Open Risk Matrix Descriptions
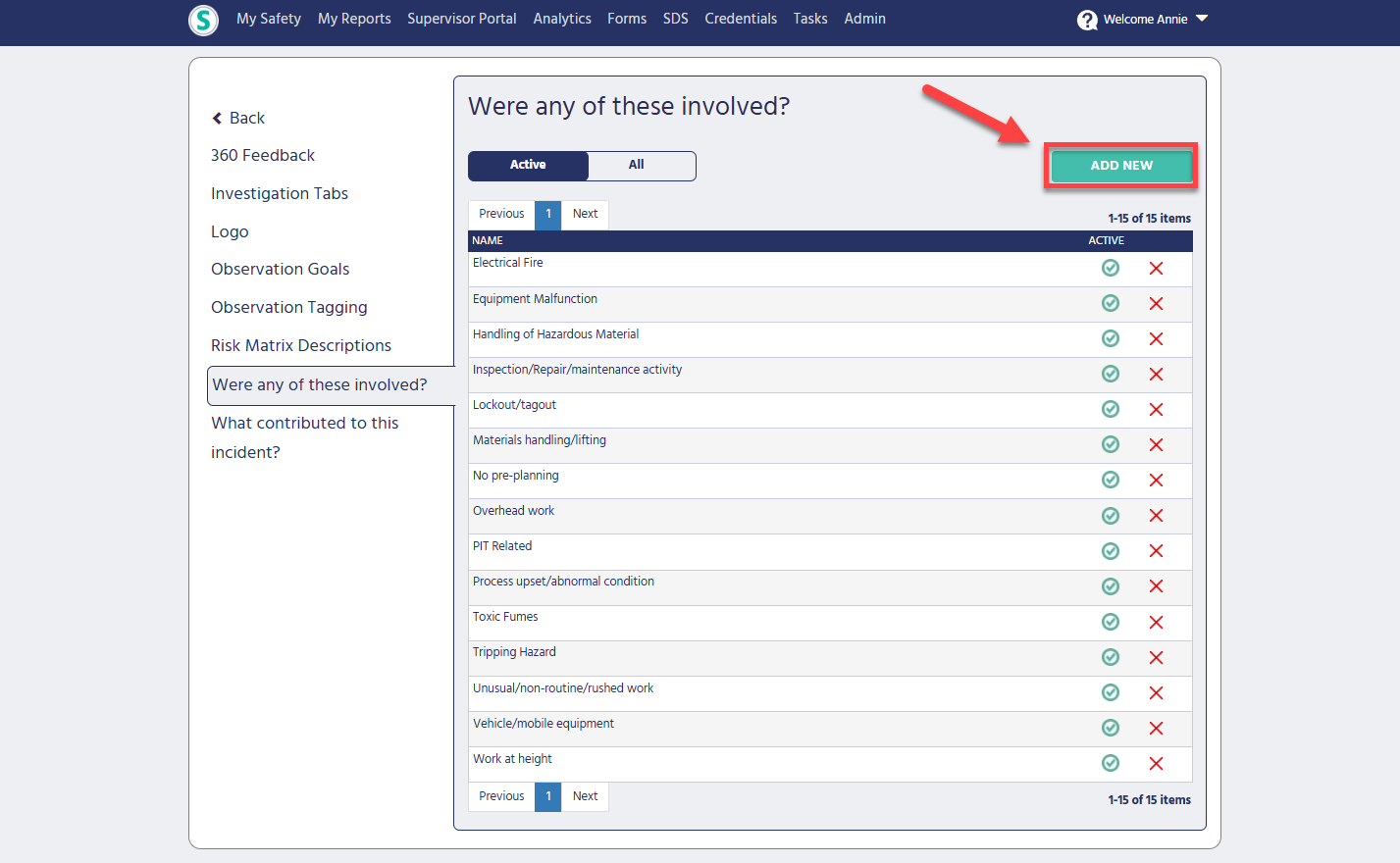The height and width of the screenshot is (863, 1400). [301, 345]
